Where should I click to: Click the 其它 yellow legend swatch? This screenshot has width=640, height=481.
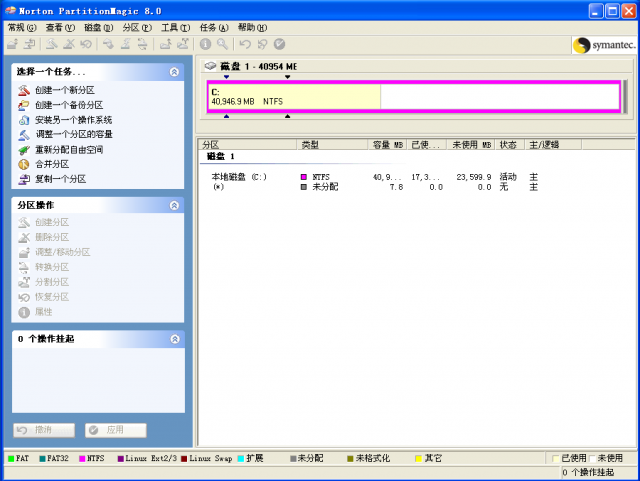418,459
